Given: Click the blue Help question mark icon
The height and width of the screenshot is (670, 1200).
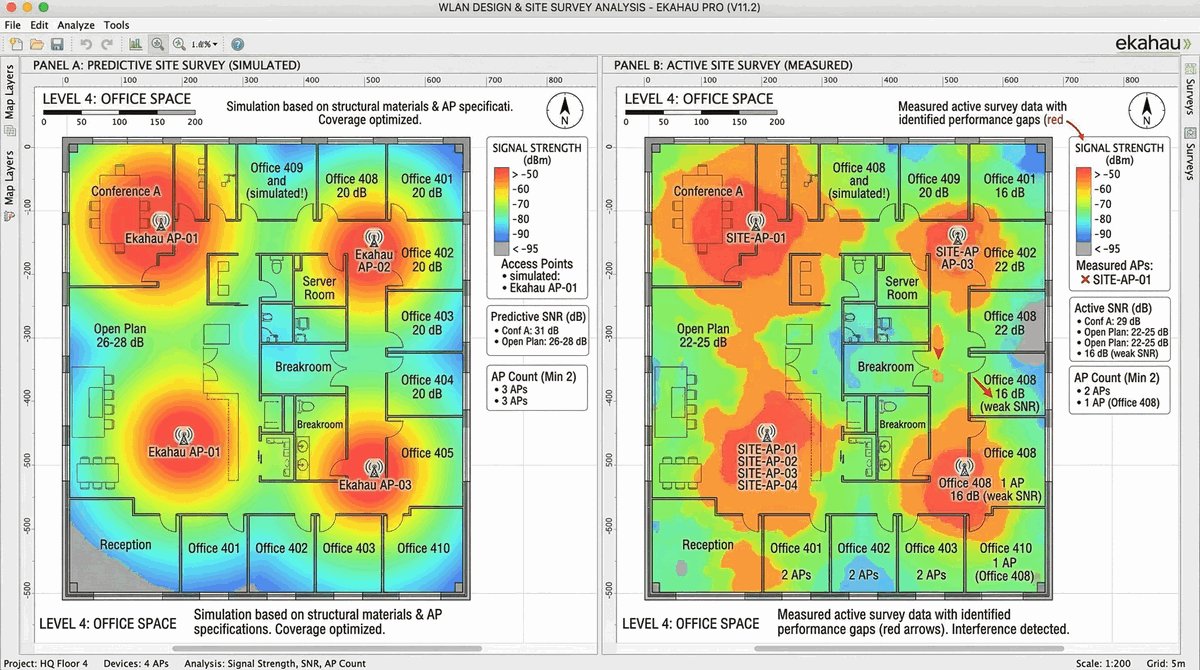Looking at the screenshot, I should point(237,44).
